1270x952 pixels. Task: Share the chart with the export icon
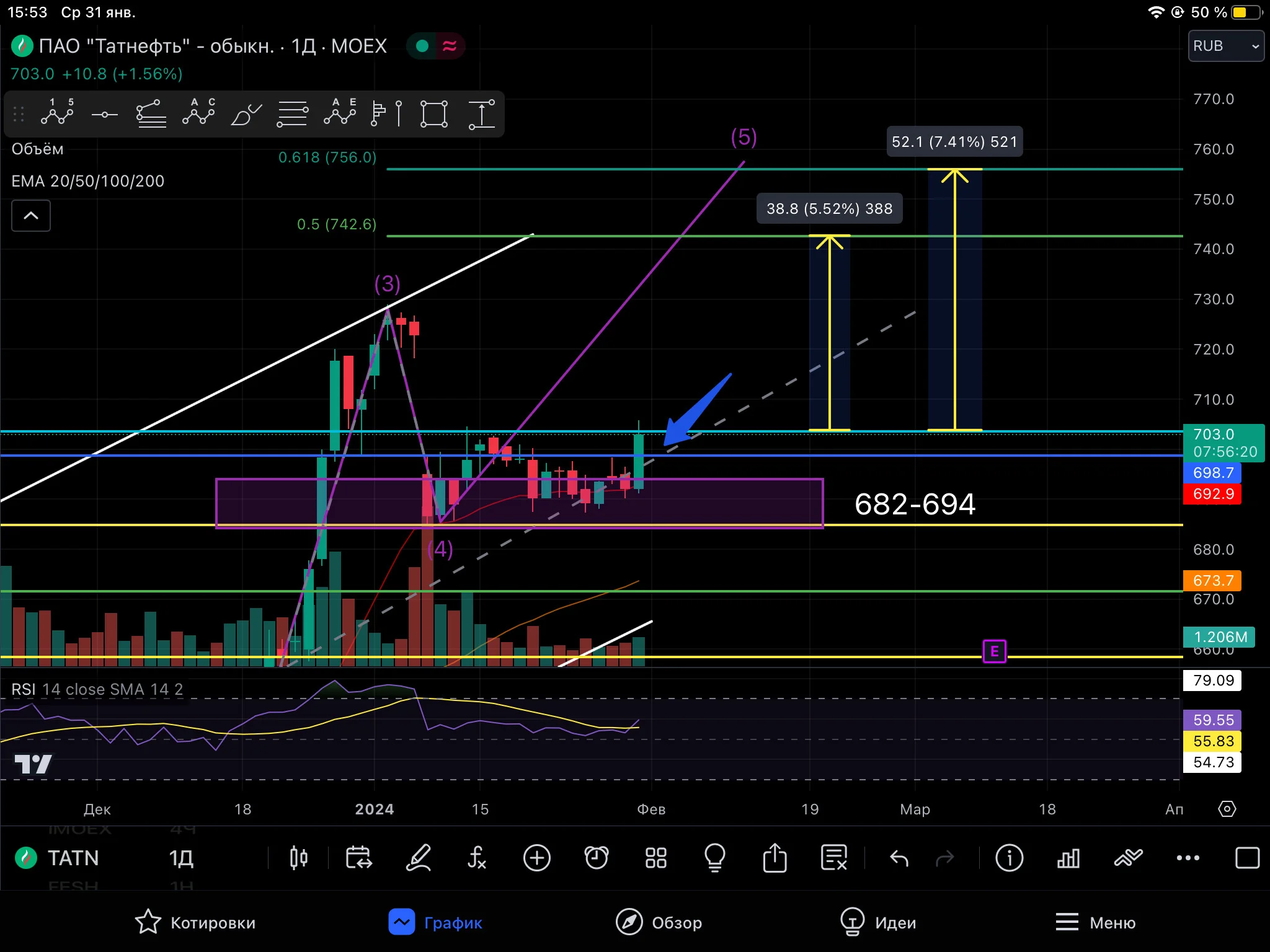point(775,858)
